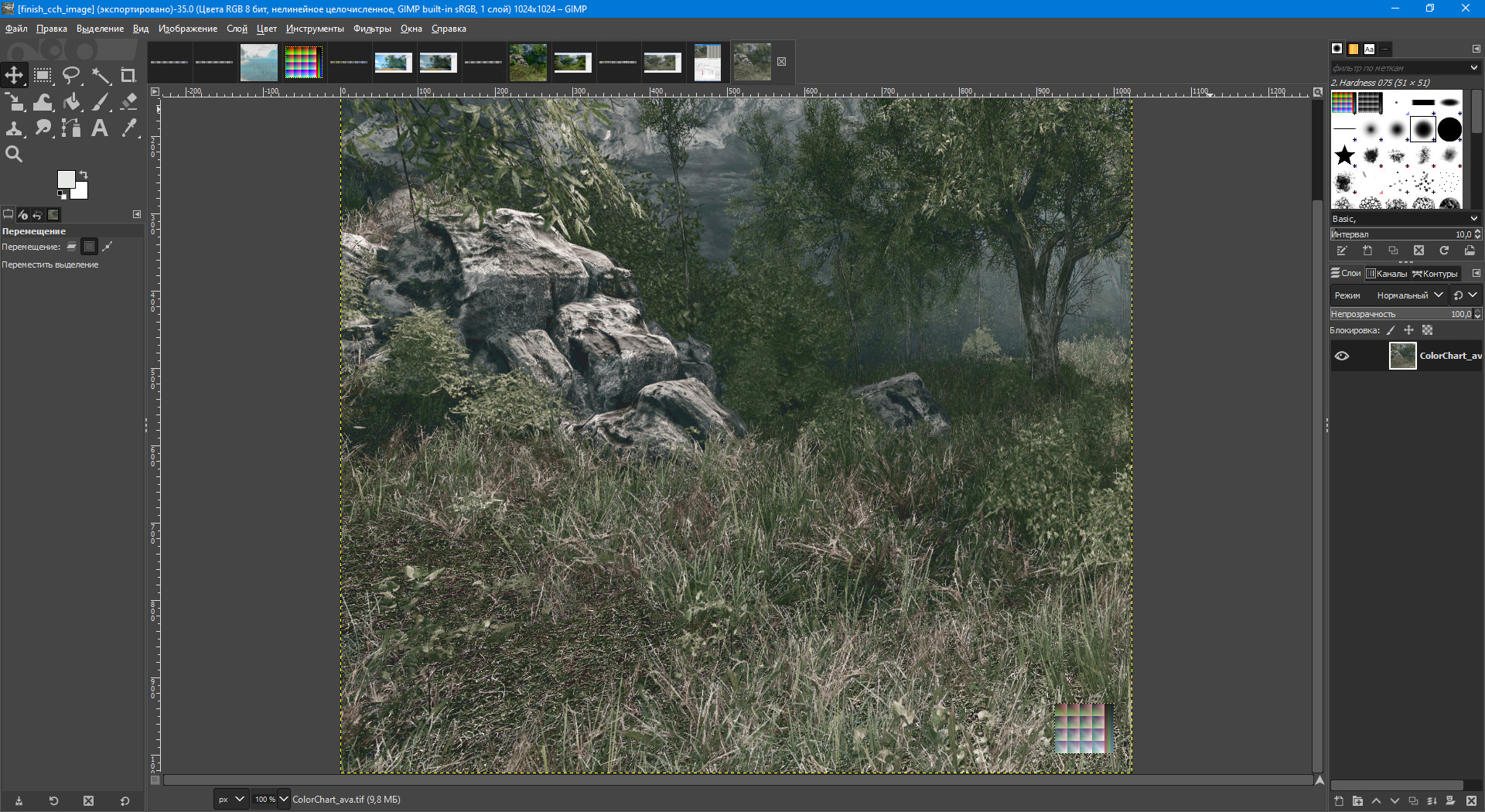
Task: Create a new layer group
Action: coord(1357,801)
